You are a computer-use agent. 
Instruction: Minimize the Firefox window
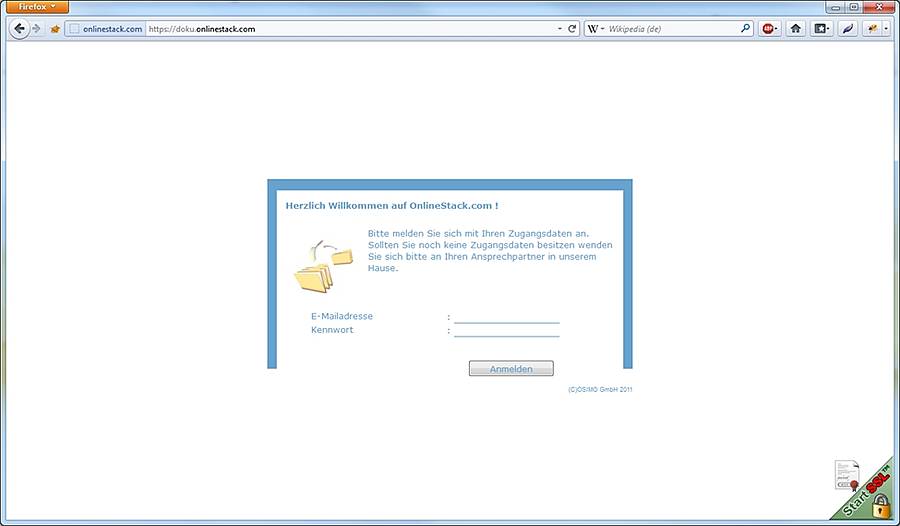point(836,7)
